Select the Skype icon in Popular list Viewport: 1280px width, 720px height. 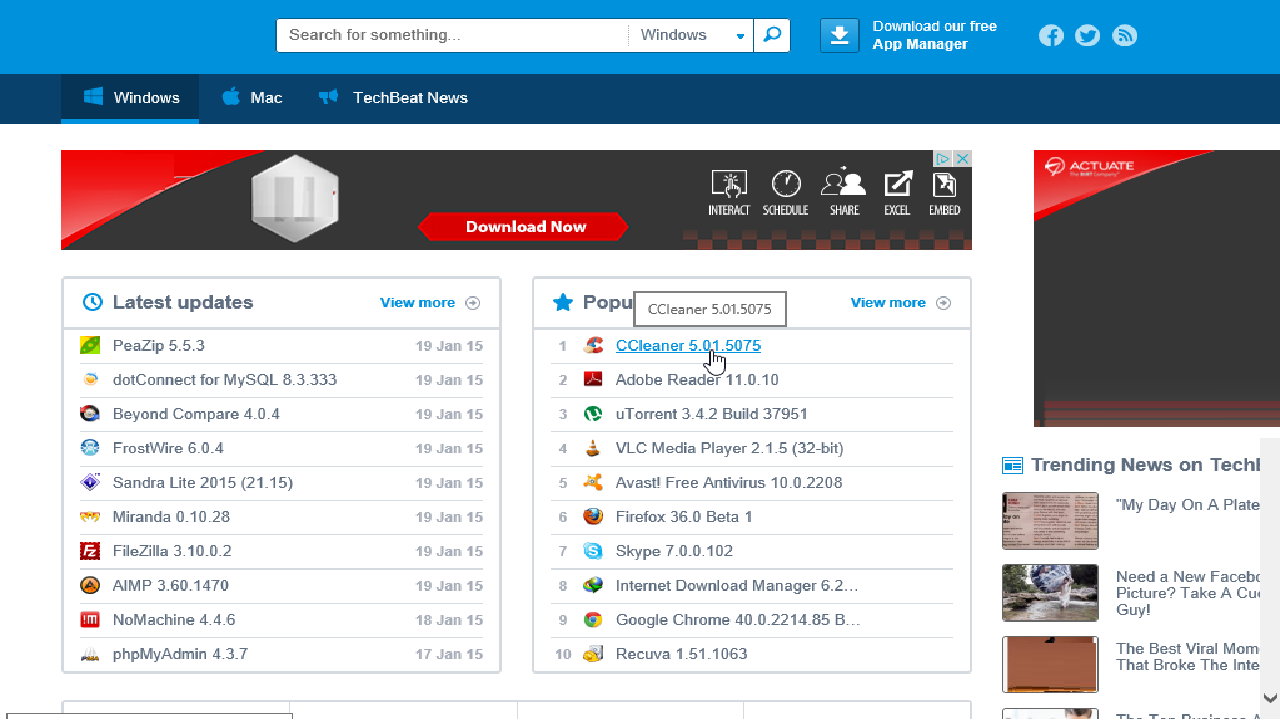(x=592, y=551)
